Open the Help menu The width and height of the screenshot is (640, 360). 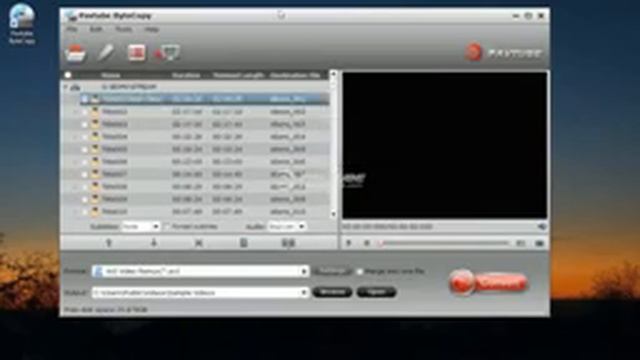click(x=151, y=29)
